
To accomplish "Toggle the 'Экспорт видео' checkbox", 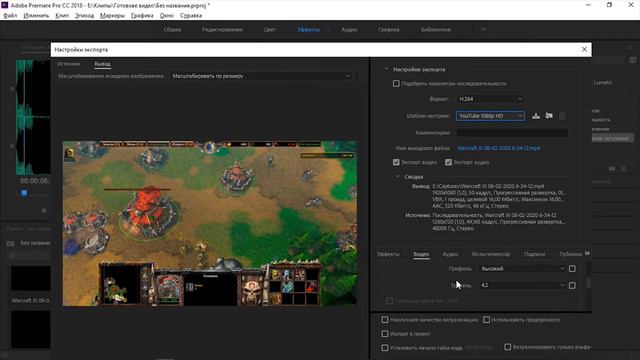I will click(x=396, y=162).
